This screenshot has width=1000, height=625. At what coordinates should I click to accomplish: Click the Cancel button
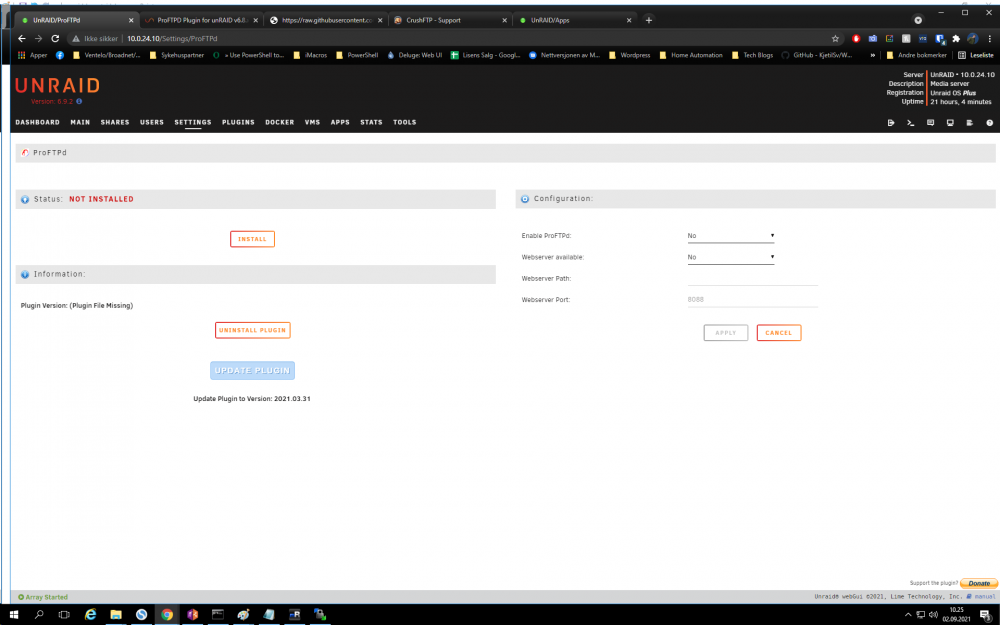pos(779,333)
